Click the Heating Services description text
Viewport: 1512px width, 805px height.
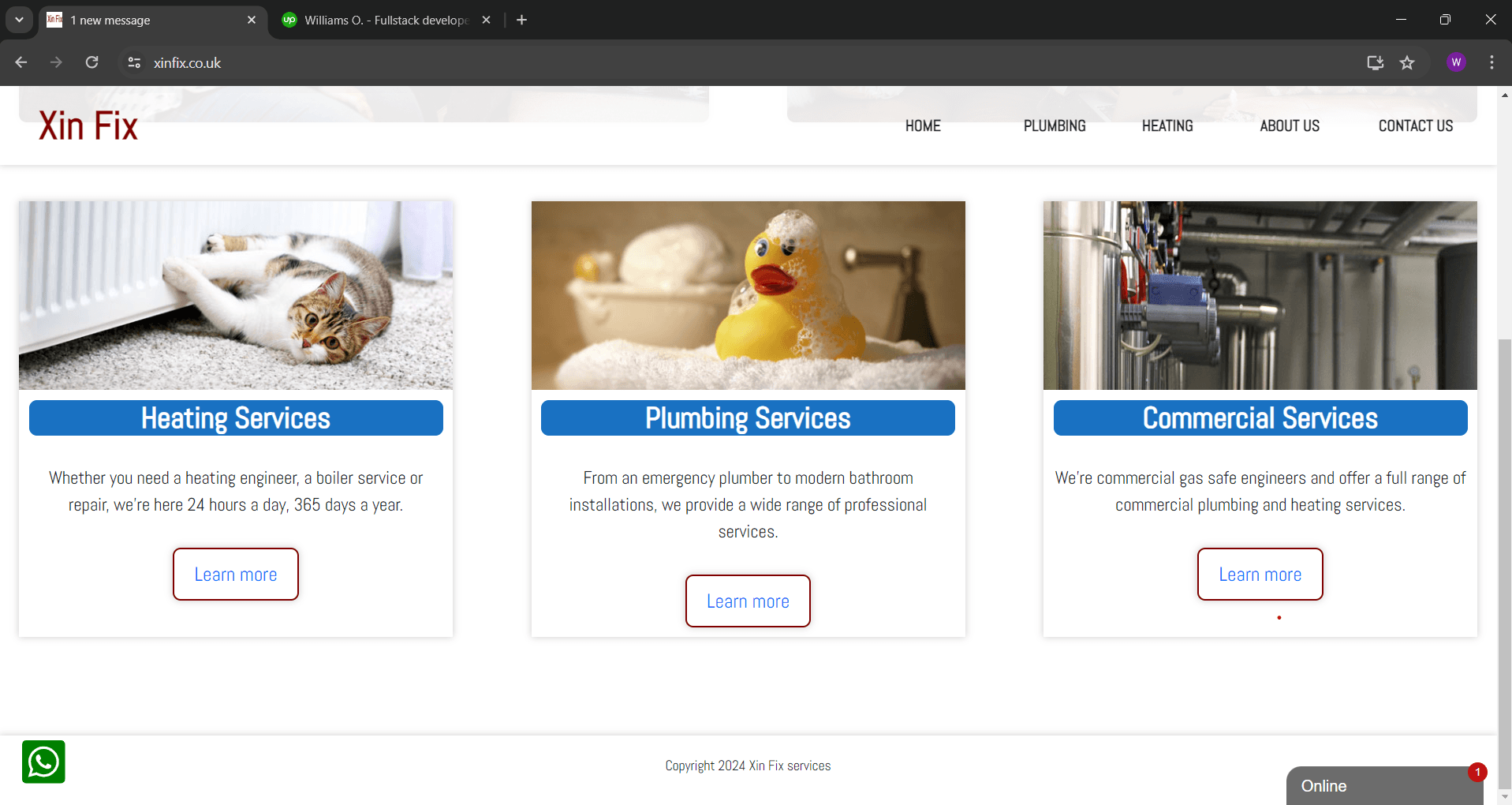click(236, 492)
